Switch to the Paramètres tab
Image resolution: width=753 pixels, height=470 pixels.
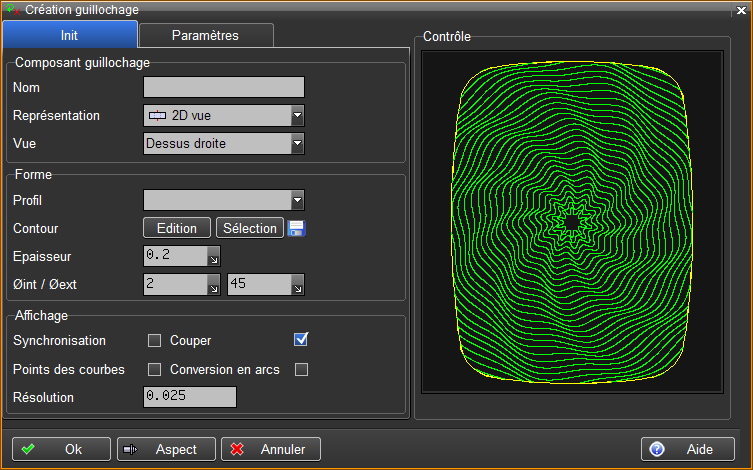[x=206, y=36]
